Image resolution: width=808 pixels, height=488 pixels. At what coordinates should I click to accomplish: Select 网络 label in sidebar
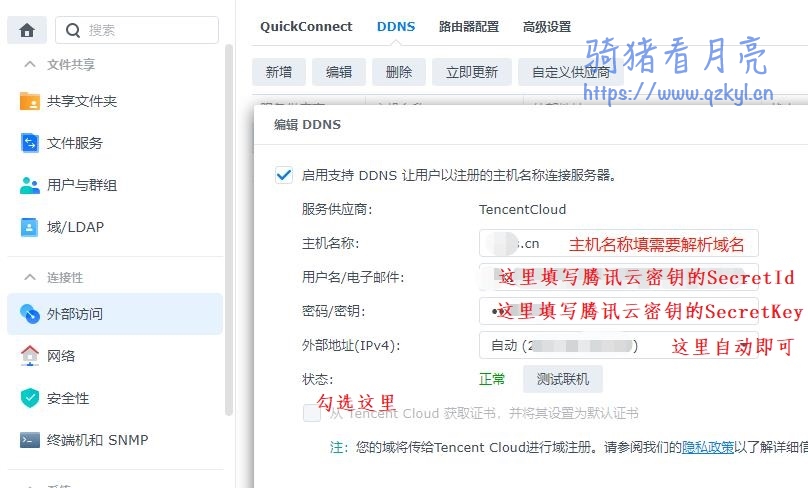(x=61, y=356)
